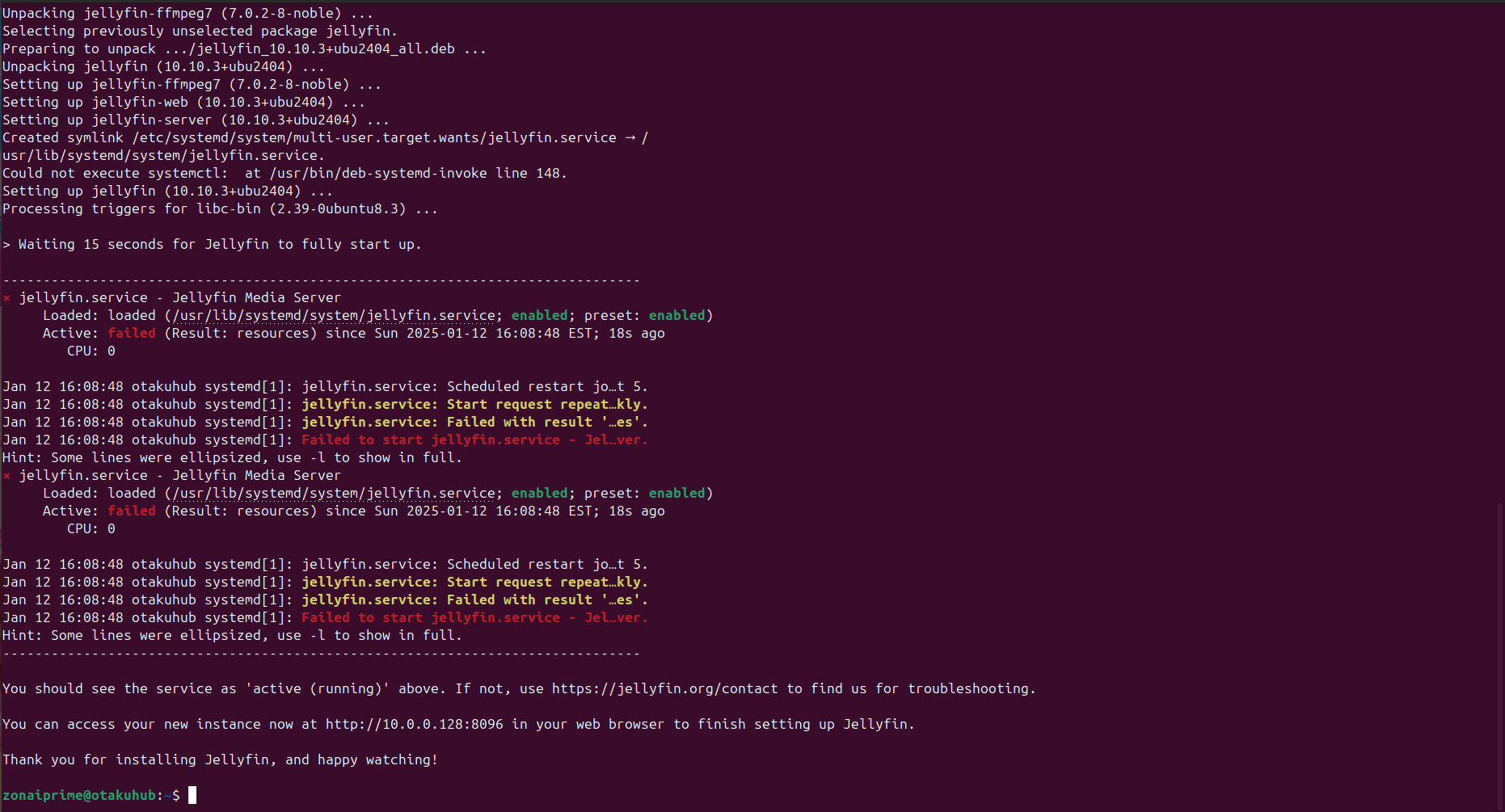Click the unit file path in the second Loaded line
The width and height of the screenshot is (1505, 812).
pyautogui.click(x=333, y=493)
